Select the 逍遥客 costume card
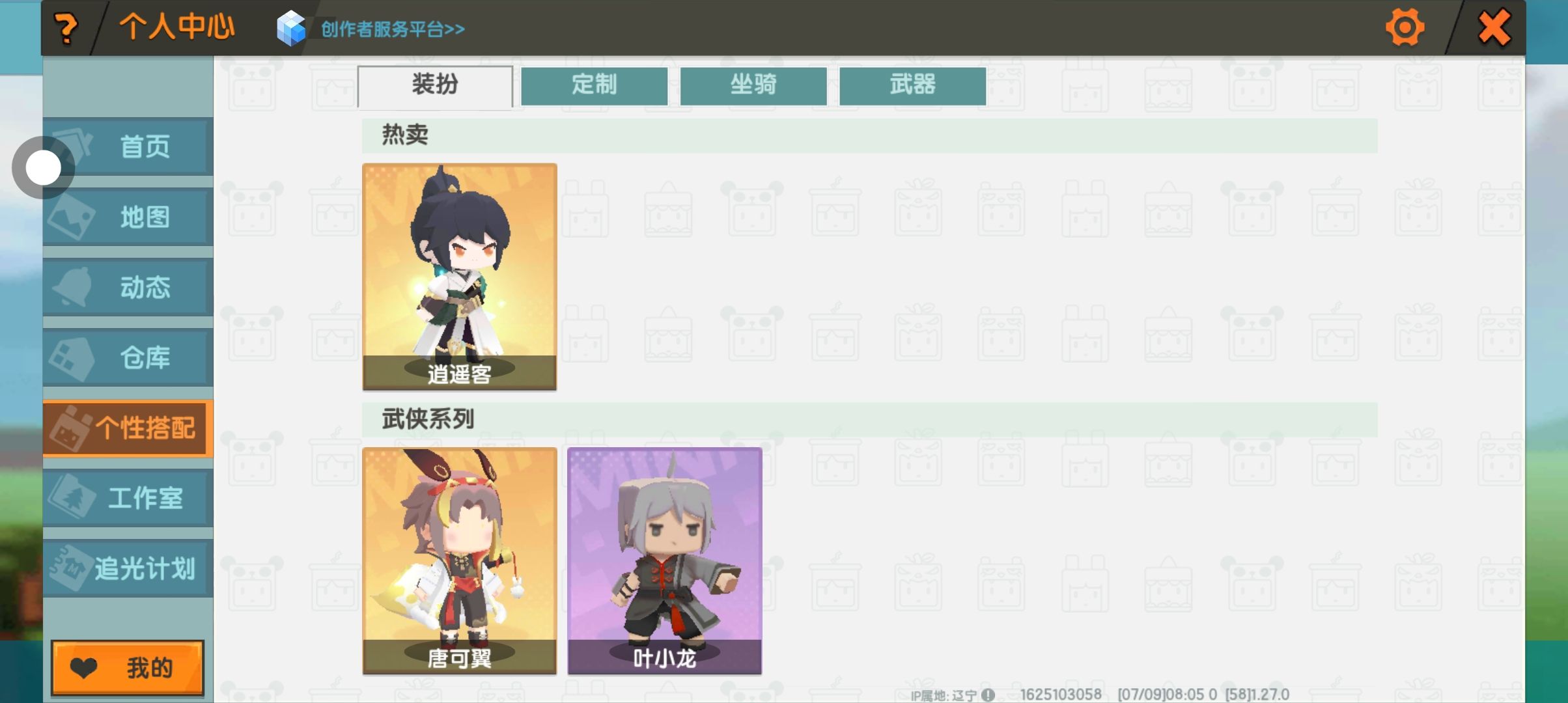The height and width of the screenshot is (703, 1568). 460,277
